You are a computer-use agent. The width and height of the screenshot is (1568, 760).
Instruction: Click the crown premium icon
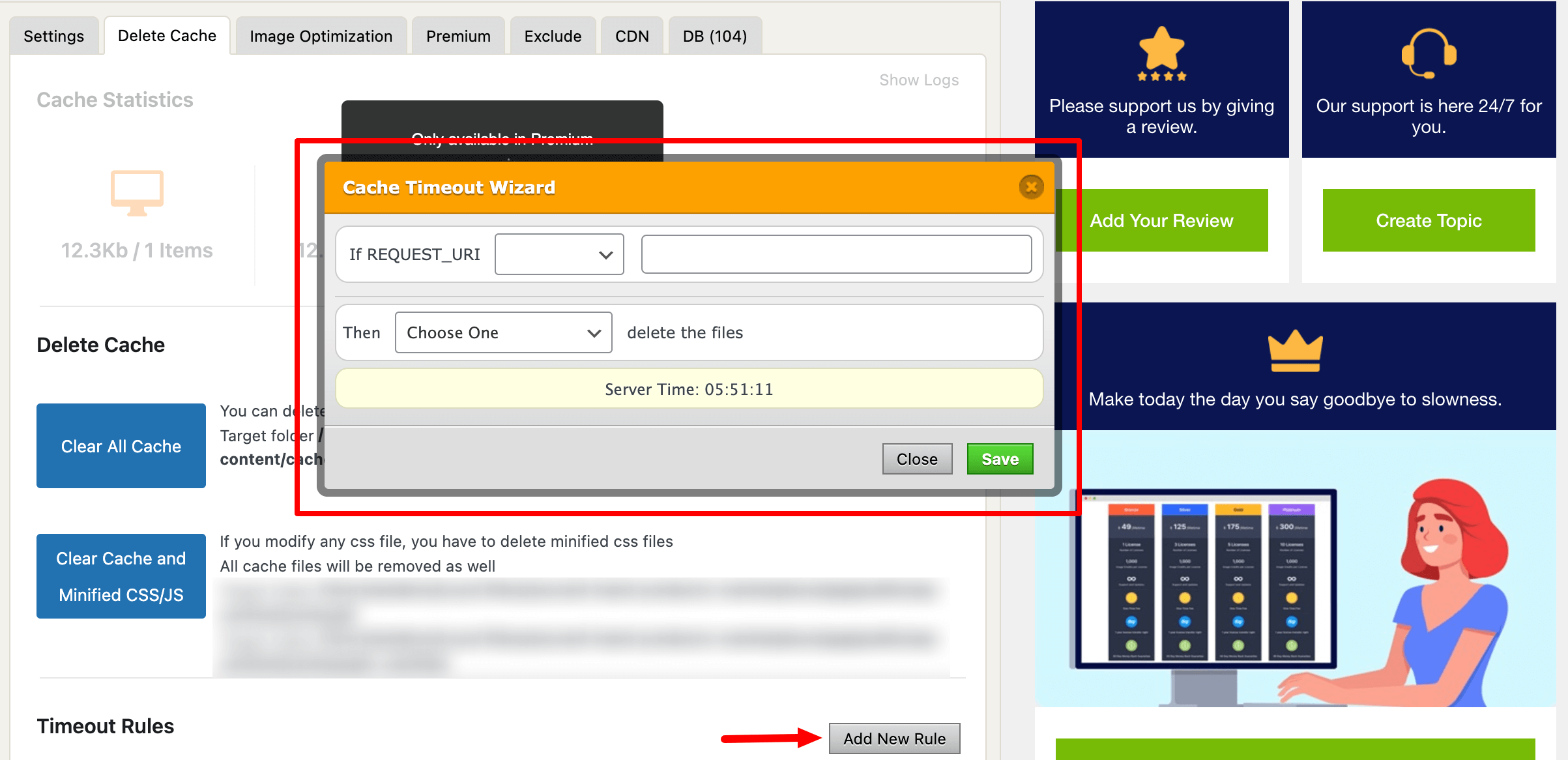(1295, 351)
